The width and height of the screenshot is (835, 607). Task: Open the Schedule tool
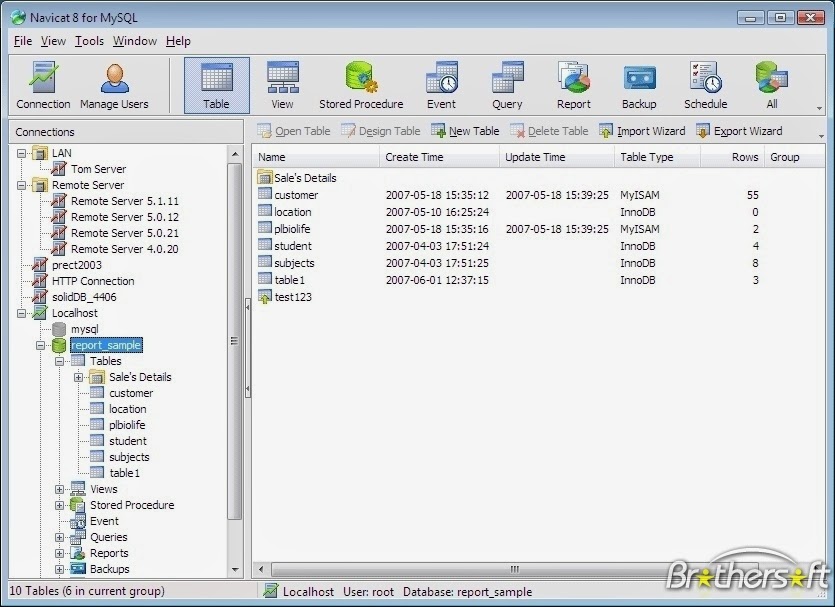click(x=705, y=84)
